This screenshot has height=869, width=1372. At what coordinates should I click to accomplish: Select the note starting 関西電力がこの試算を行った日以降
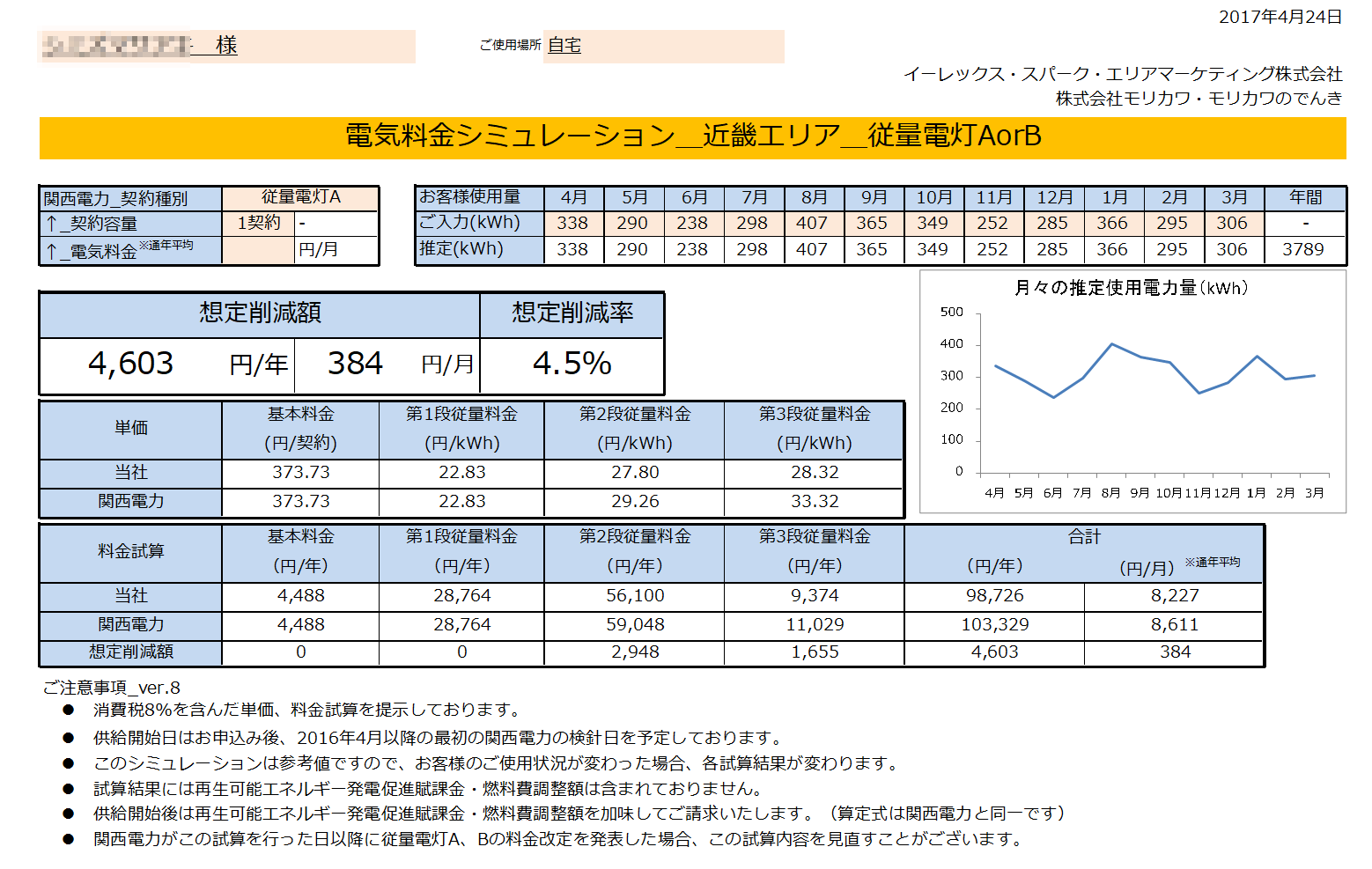coord(560,839)
